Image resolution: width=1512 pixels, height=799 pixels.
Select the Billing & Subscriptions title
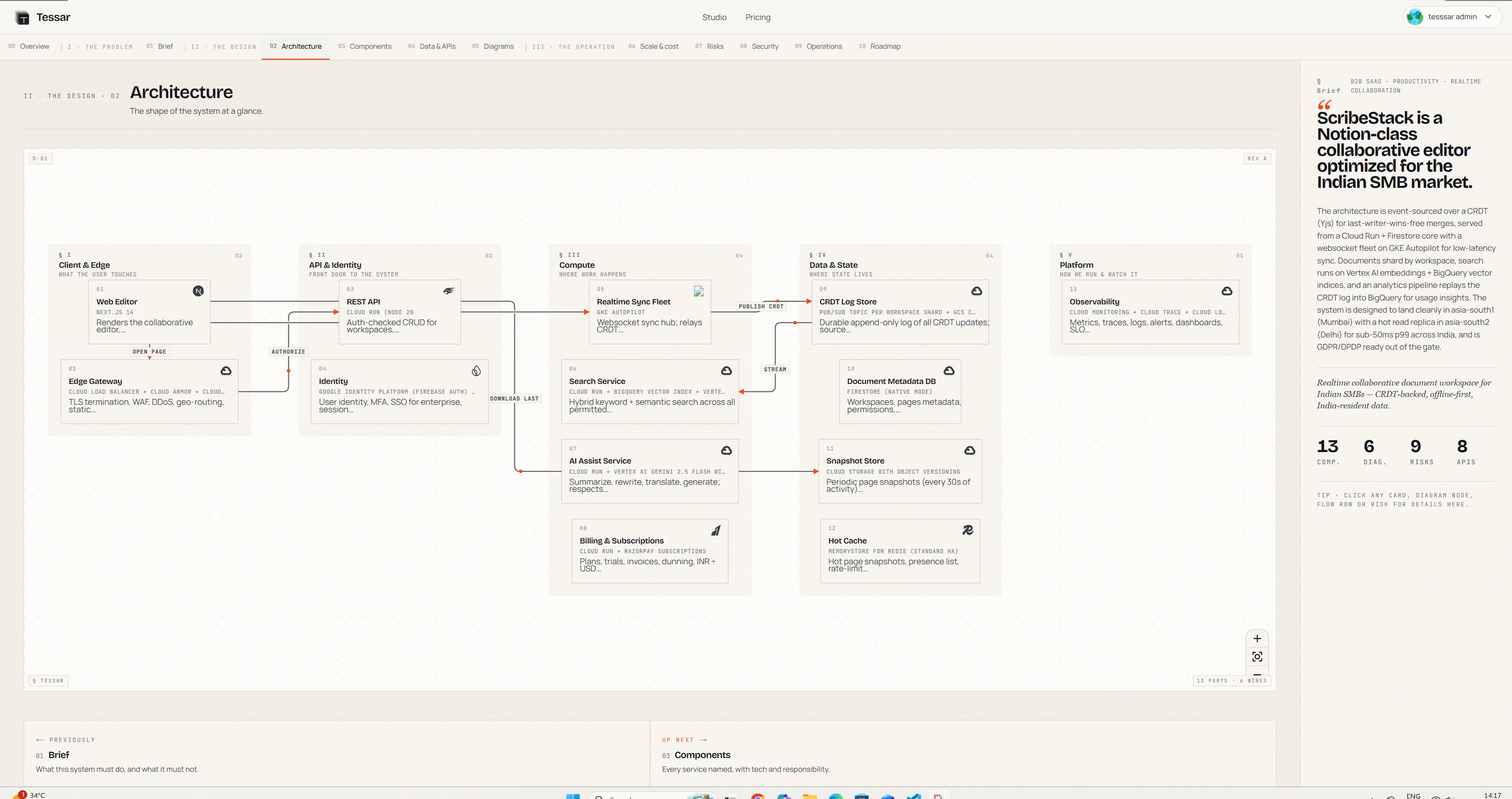pos(622,541)
